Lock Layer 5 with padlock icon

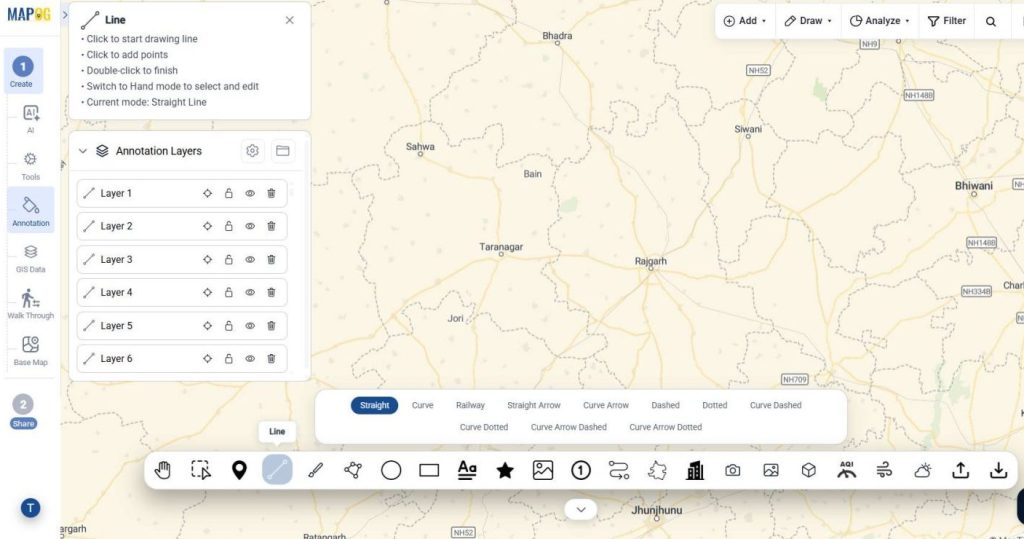pos(229,325)
